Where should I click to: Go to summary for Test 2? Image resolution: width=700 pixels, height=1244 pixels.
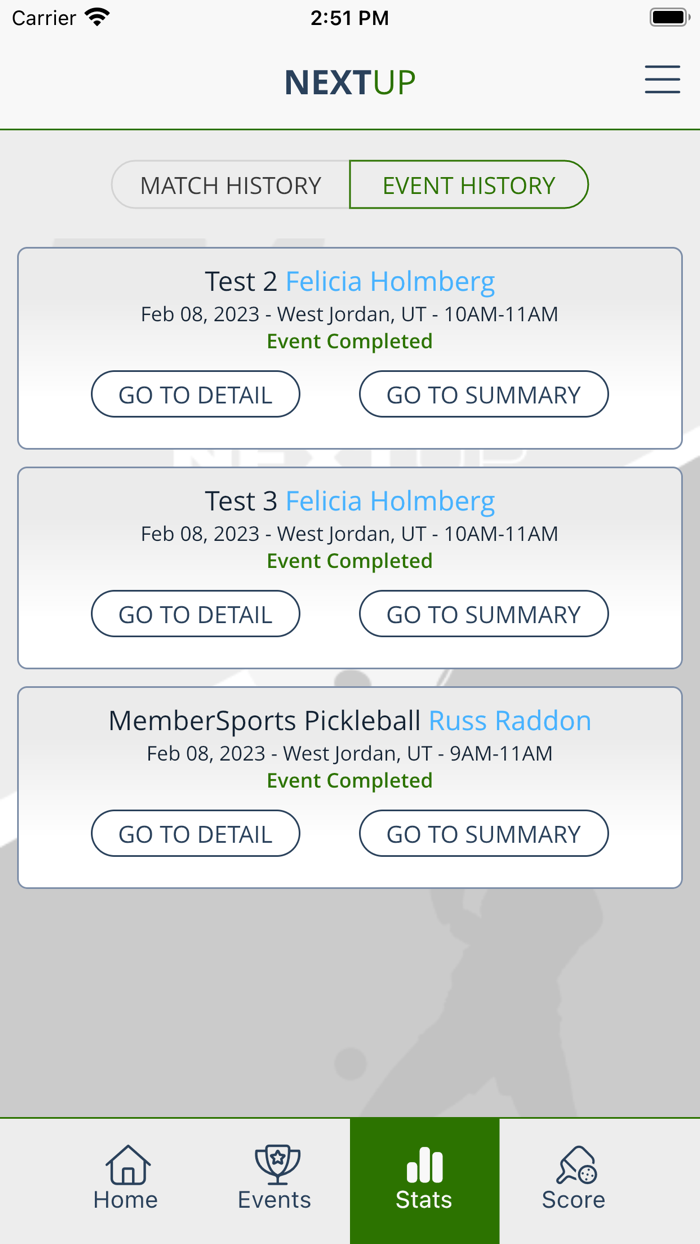(483, 394)
